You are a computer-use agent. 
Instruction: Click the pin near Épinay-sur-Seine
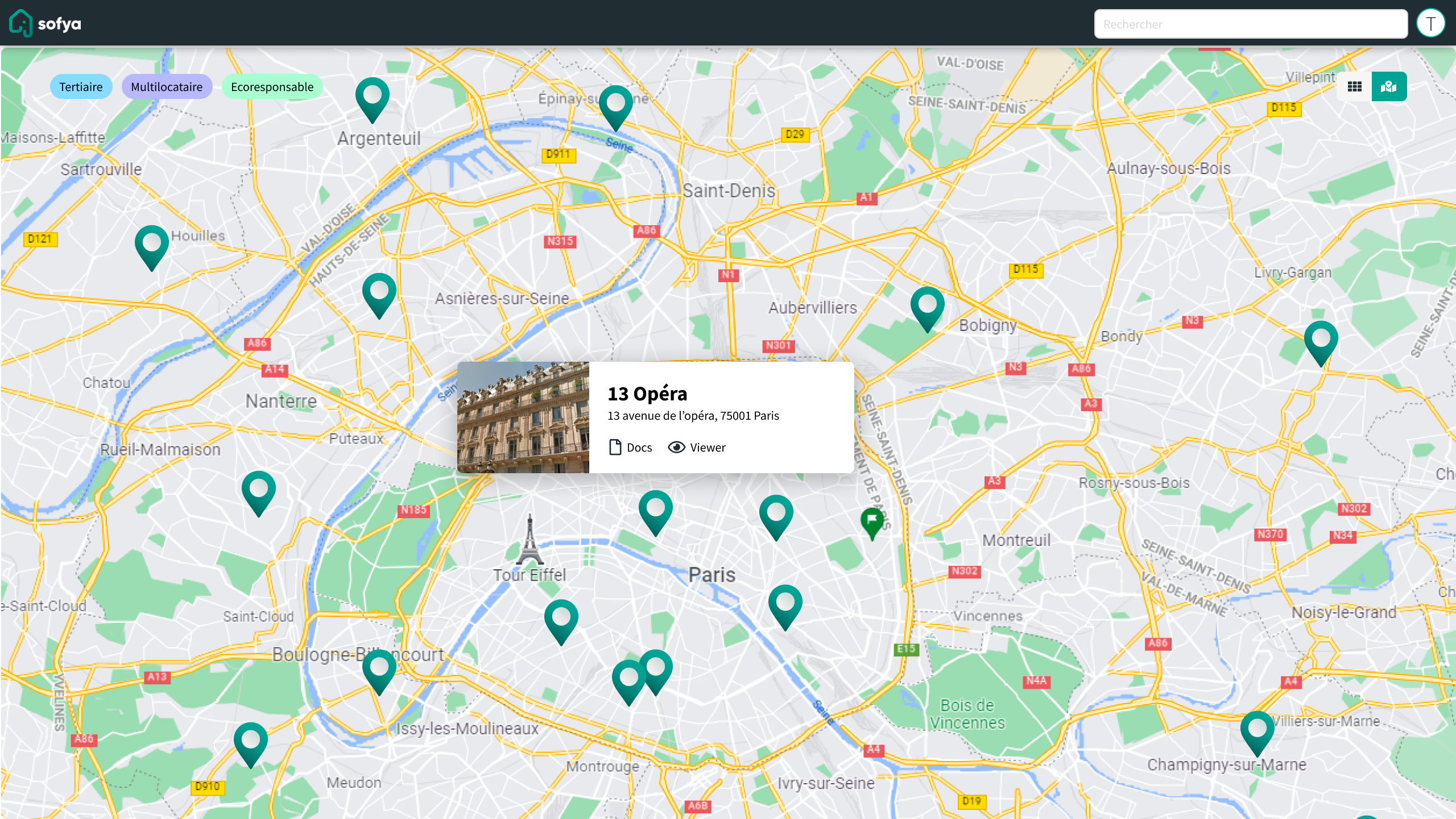[x=616, y=106]
